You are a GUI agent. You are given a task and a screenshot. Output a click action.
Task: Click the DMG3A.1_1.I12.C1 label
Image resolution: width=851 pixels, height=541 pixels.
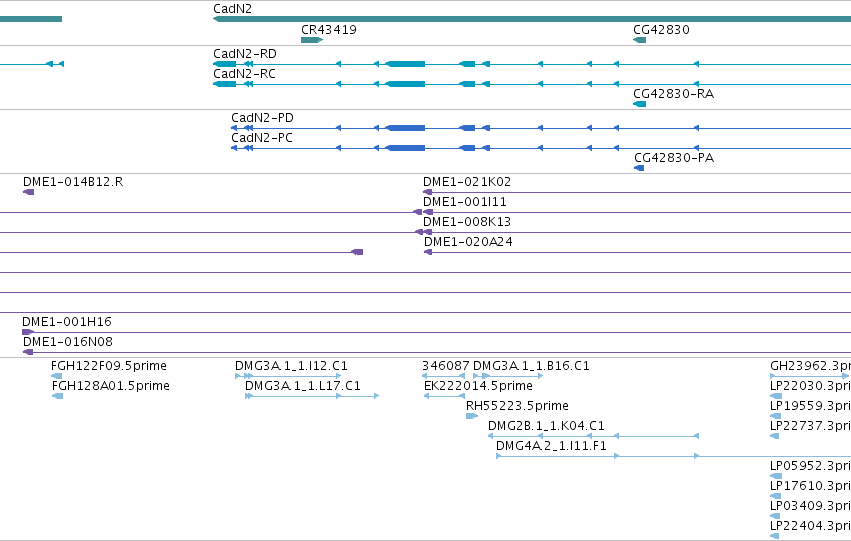(x=291, y=366)
